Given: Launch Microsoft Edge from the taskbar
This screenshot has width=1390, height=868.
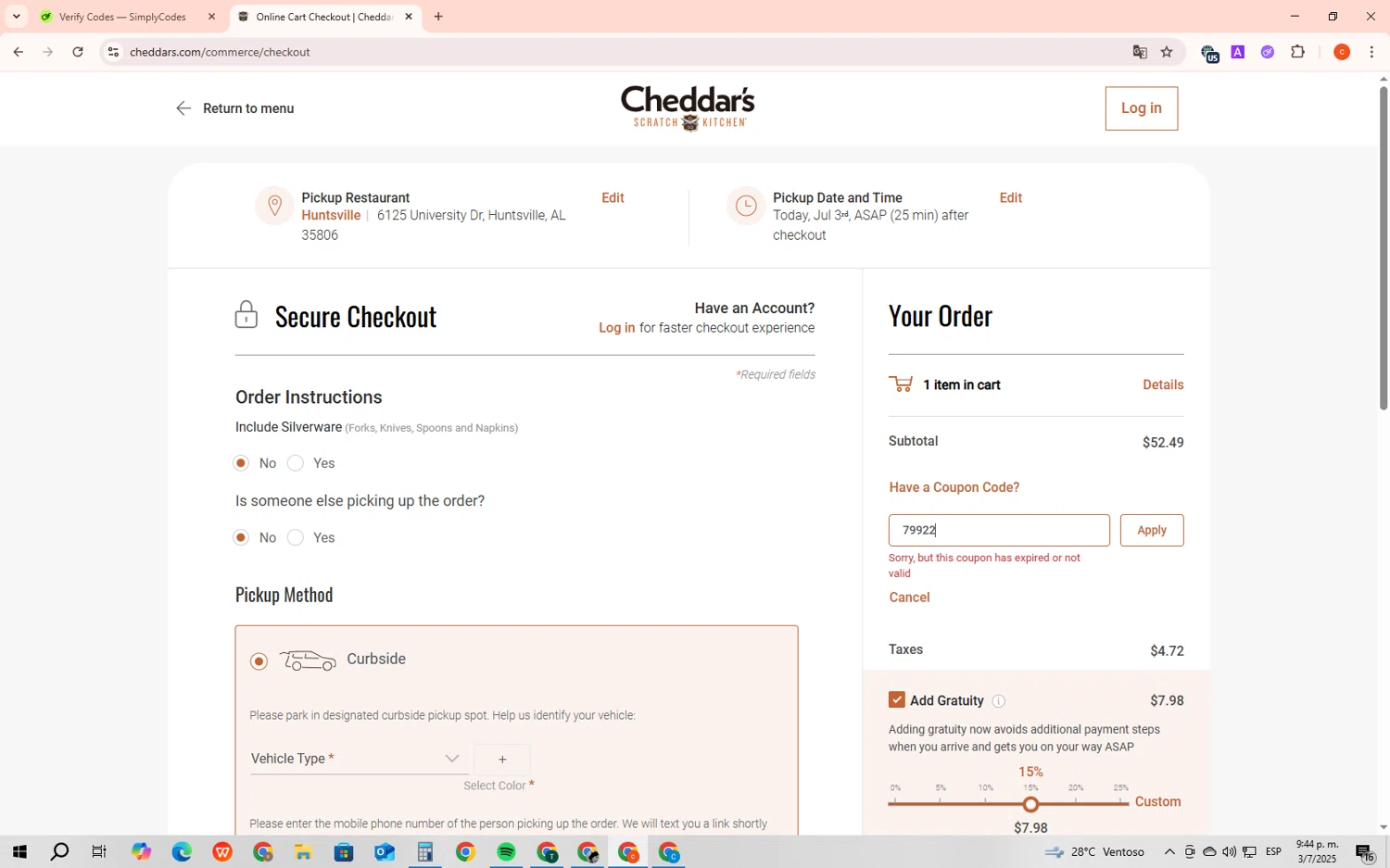Looking at the screenshot, I should tap(182, 852).
